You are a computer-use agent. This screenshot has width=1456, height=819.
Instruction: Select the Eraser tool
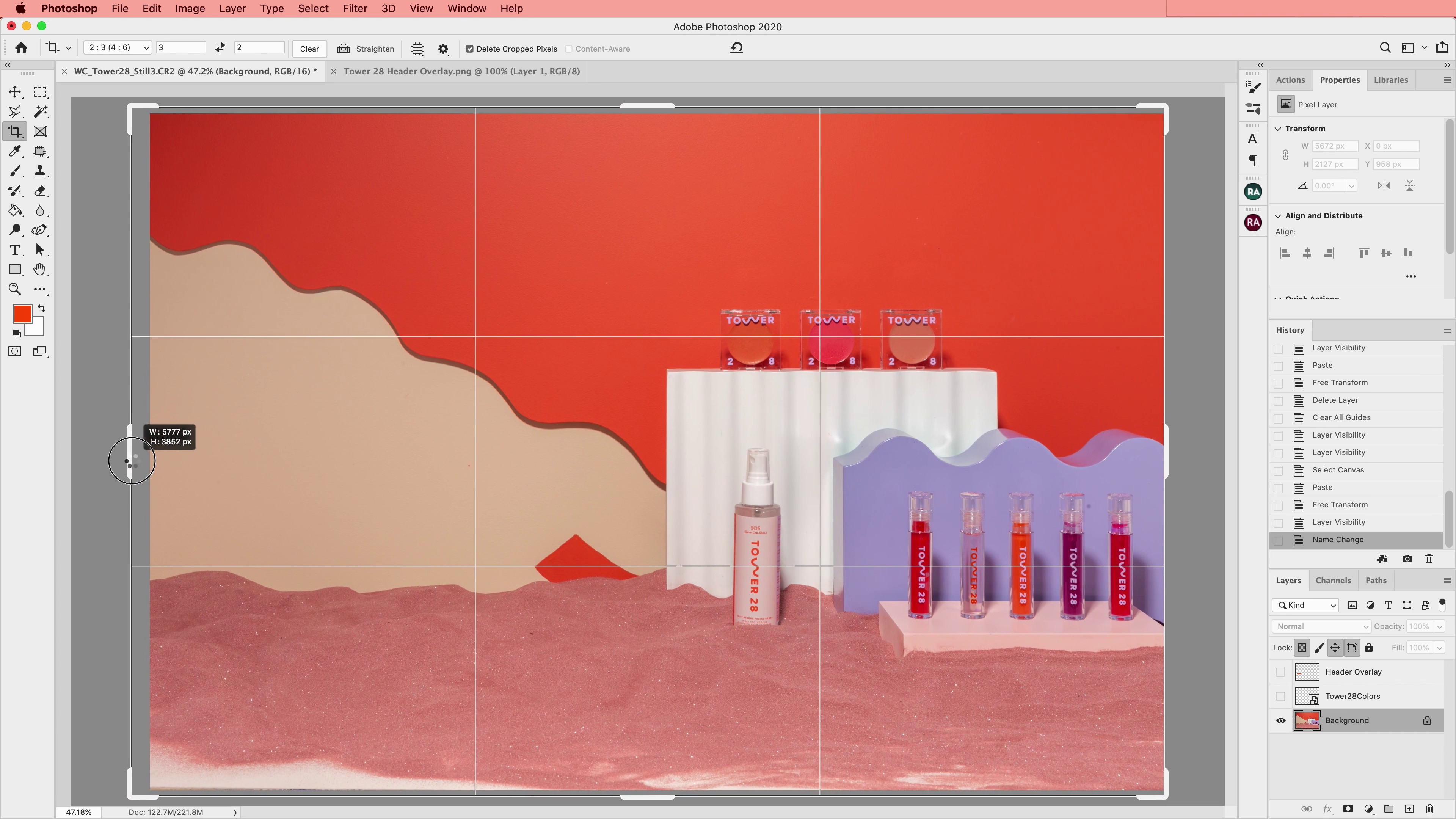(x=40, y=190)
